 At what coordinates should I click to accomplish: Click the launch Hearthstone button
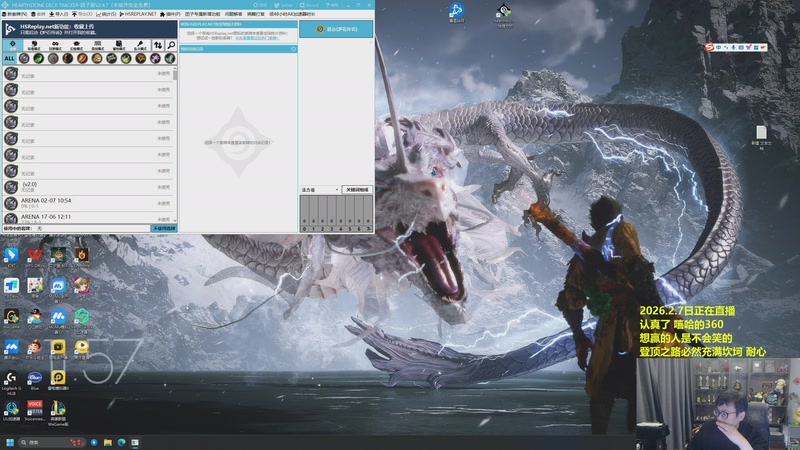336,29
